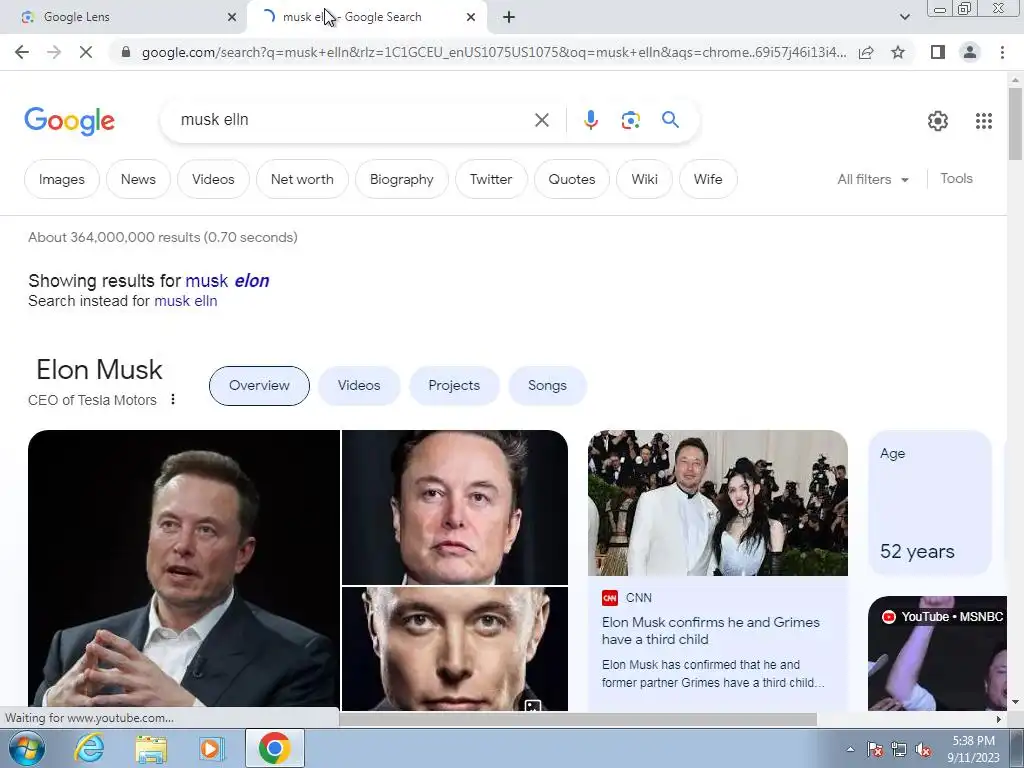Open Chrome side panel

click(x=938, y=52)
